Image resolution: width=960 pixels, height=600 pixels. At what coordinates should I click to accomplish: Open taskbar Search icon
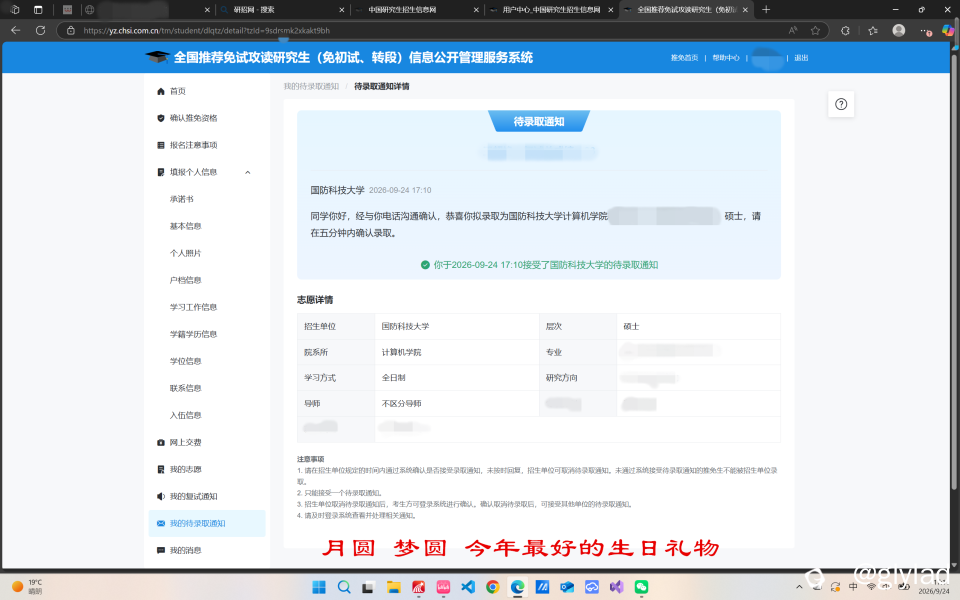(x=344, y=587)
